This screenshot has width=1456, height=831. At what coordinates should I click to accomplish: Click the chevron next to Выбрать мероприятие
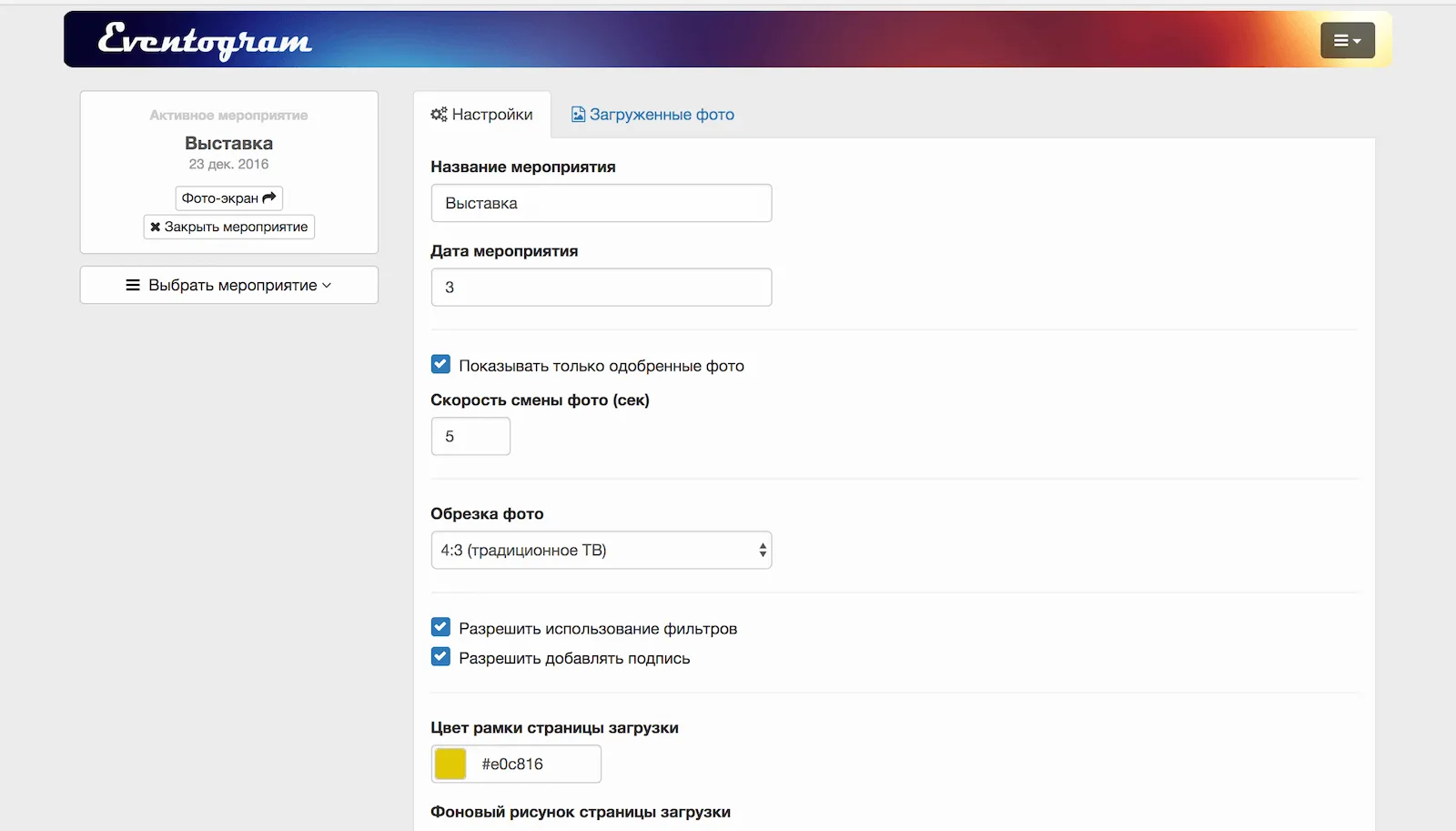point(327,285)
